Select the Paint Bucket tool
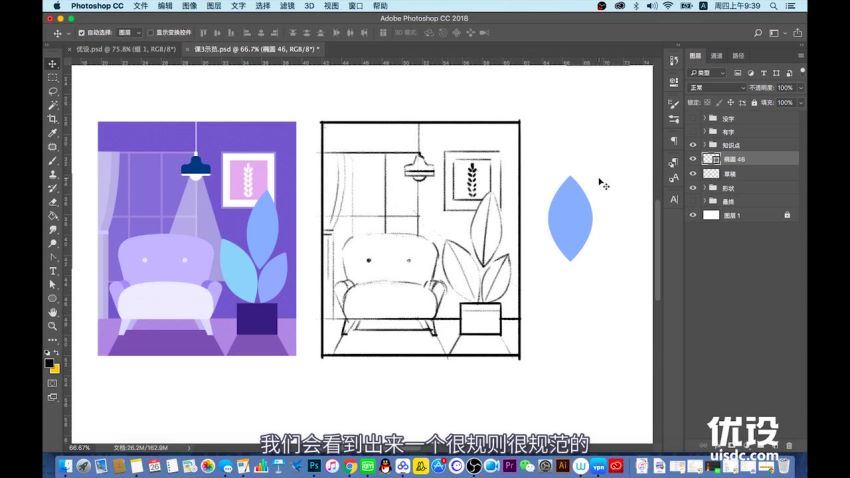 [x=53, y=216]
